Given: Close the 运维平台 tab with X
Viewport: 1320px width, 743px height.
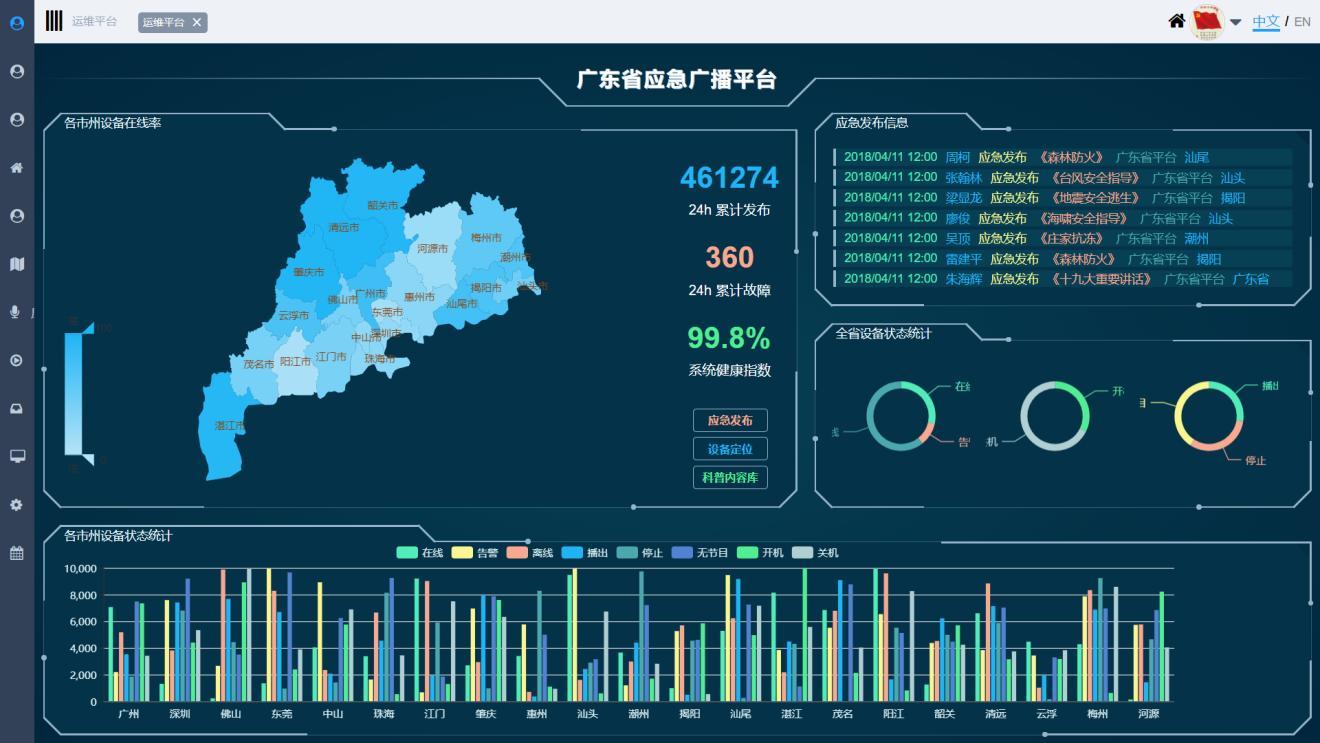Looking at the screenshot, I should coord(197,22).
